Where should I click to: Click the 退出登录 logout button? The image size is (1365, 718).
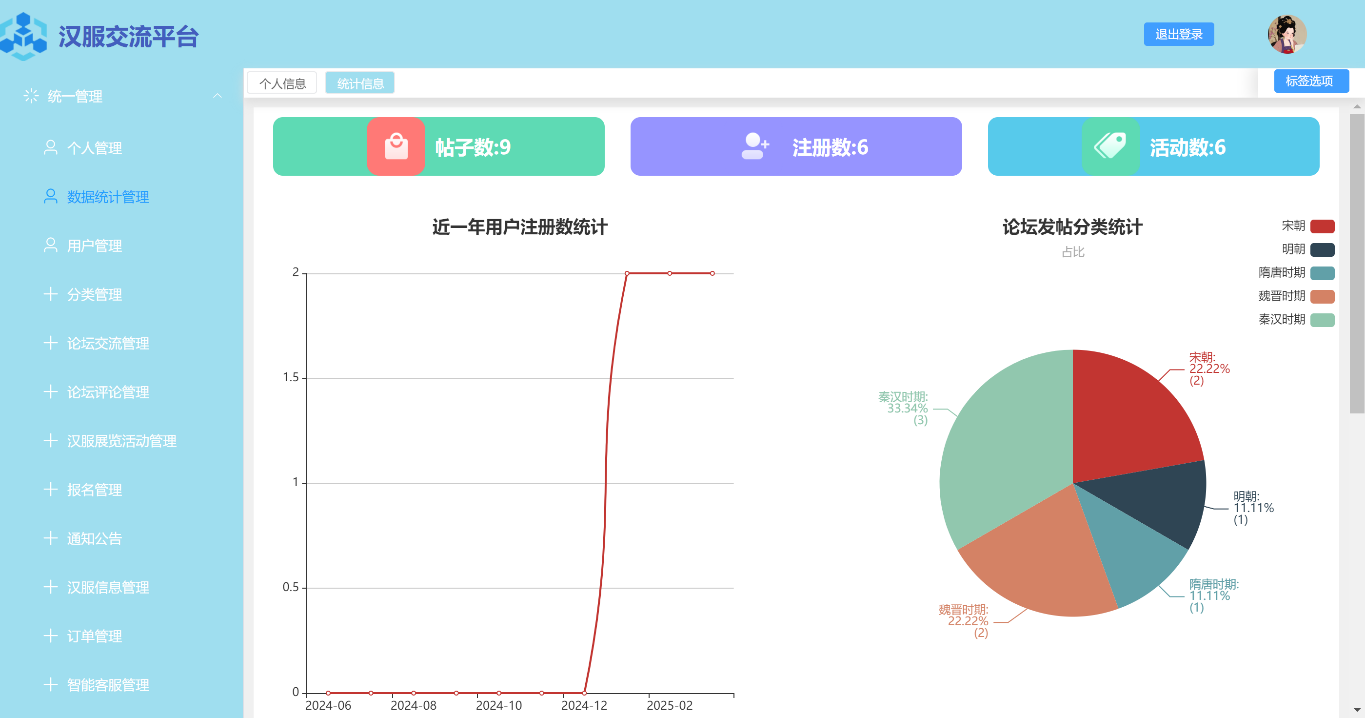pos(1179,34)
